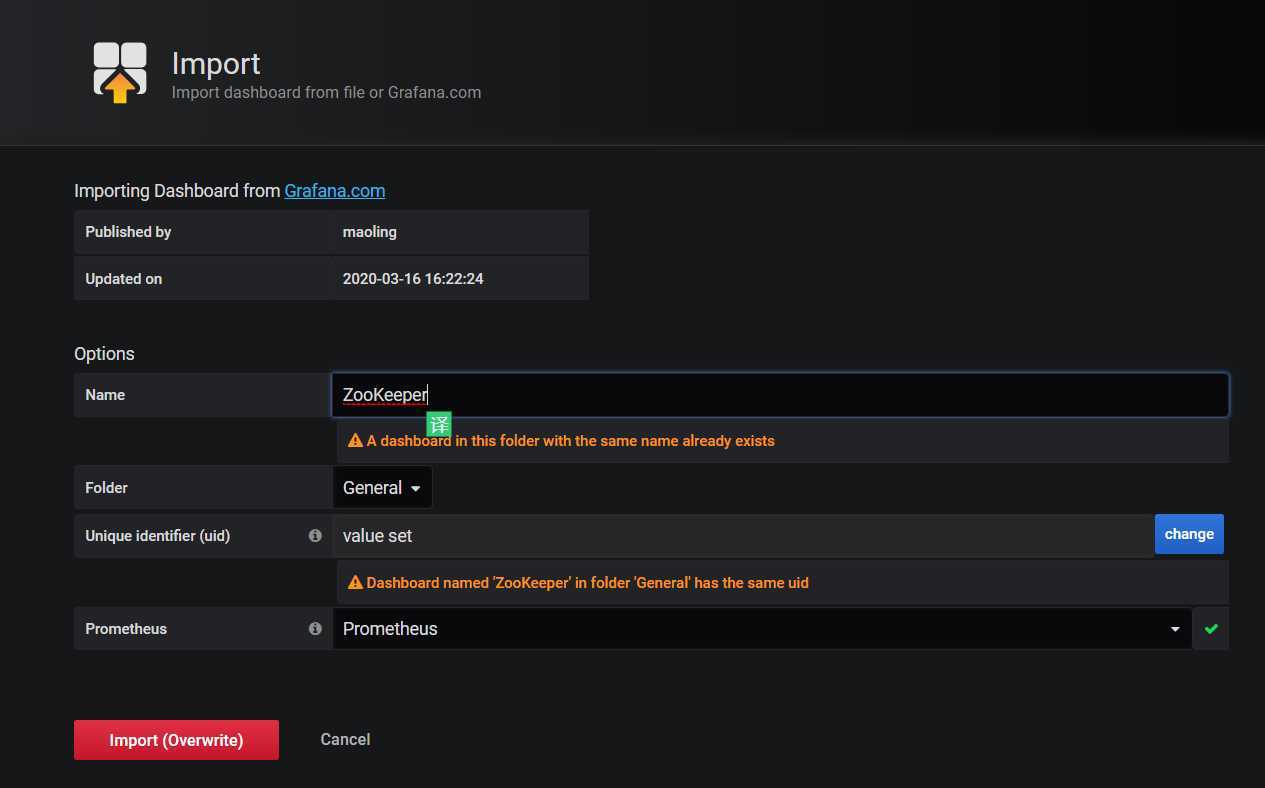
Task: Click the blue change button
Action: click(x=1189, y=534)
